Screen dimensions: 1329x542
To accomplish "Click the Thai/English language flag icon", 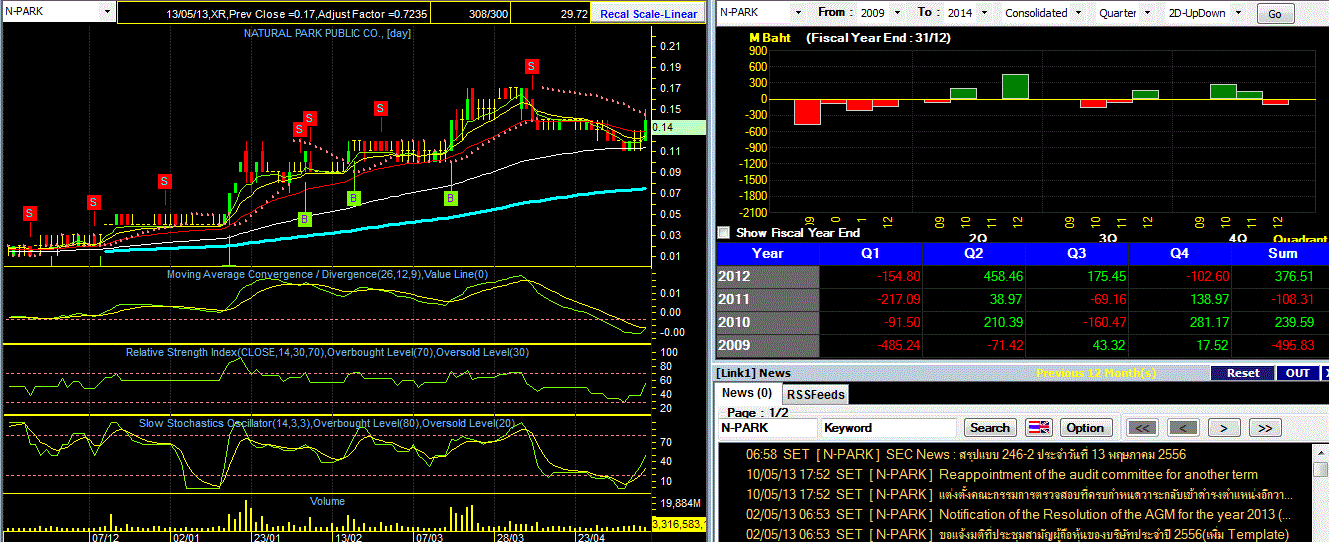I will tap(1039, 427).
